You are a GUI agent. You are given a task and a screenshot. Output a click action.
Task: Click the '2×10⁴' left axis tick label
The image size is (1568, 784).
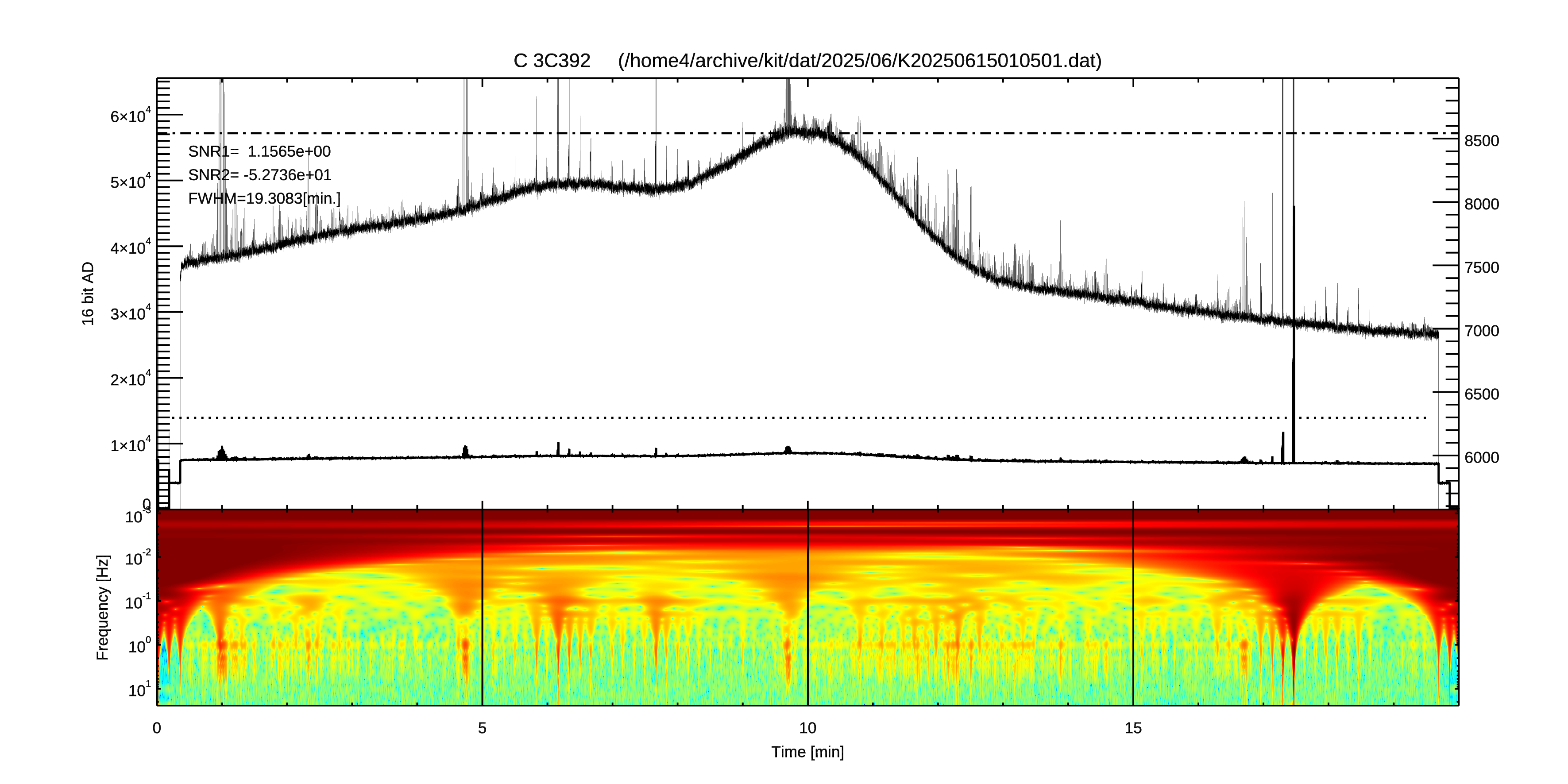(130, 378)
